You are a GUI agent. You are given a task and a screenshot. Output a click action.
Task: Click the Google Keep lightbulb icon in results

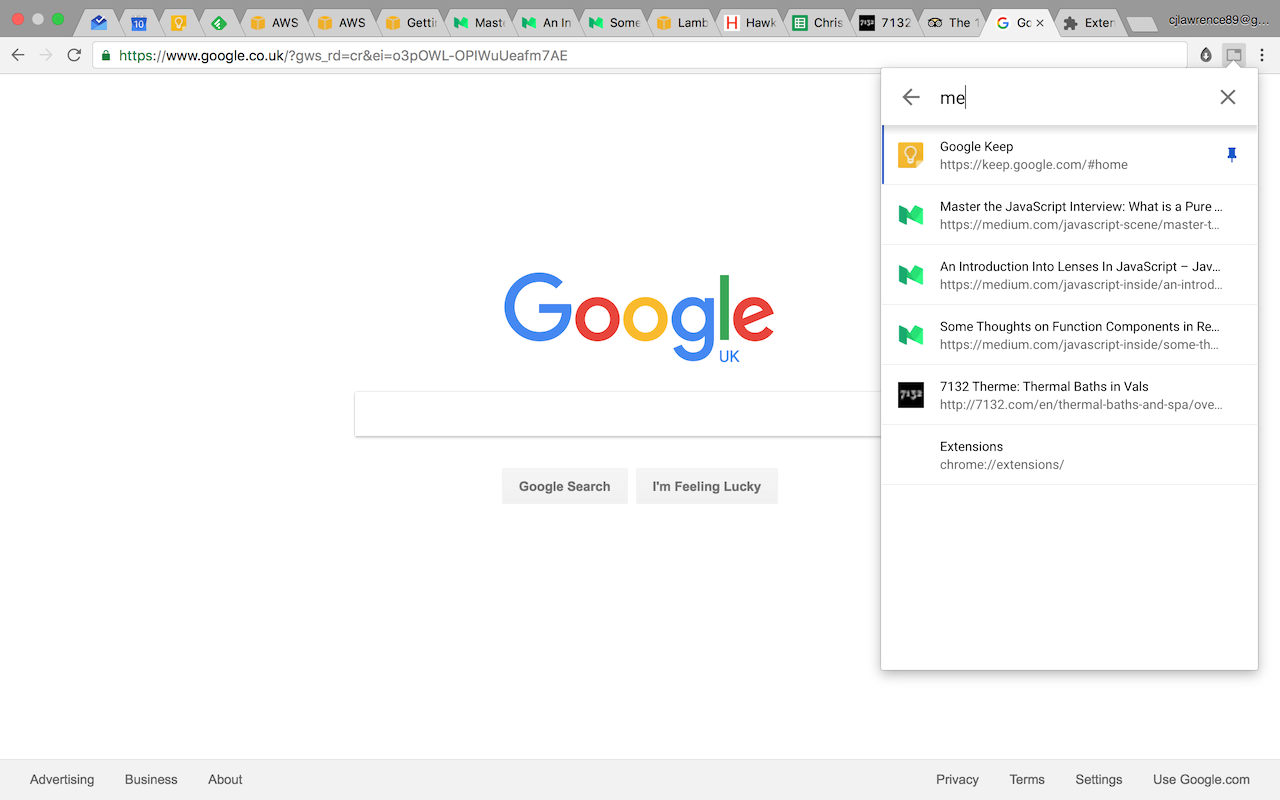911,155
